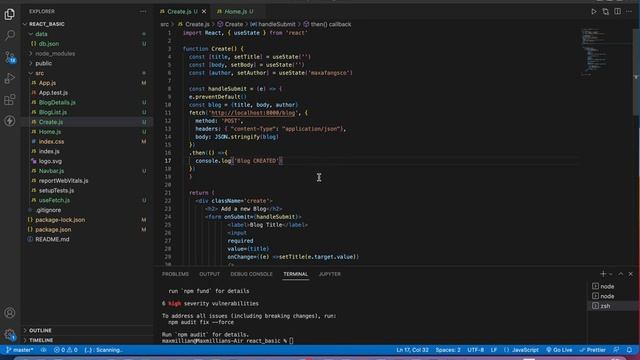Open the Extensions view
Viewport: 640px width, 360px height.
pos(9,99)
